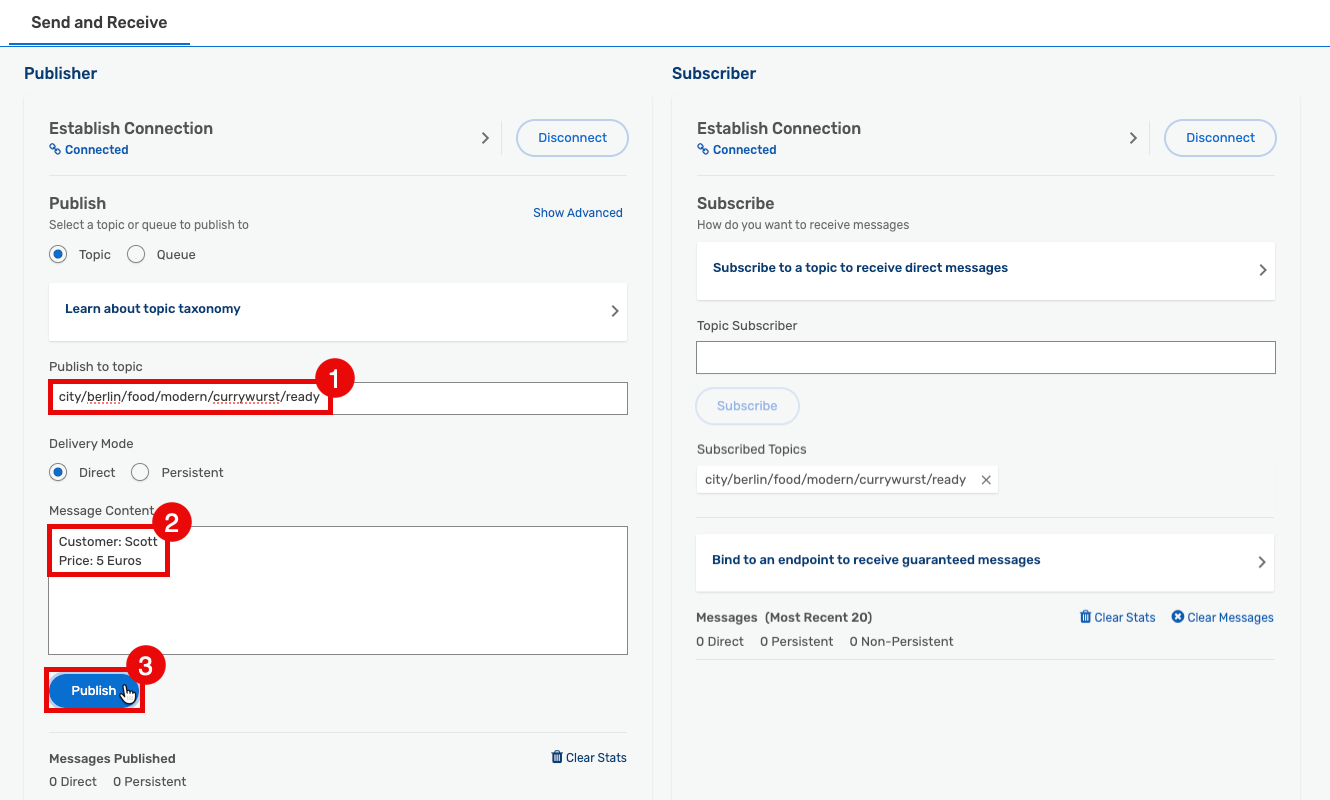
Task: Click the Publisher Clear Stats trash icon
Action: tap(557, 757)
